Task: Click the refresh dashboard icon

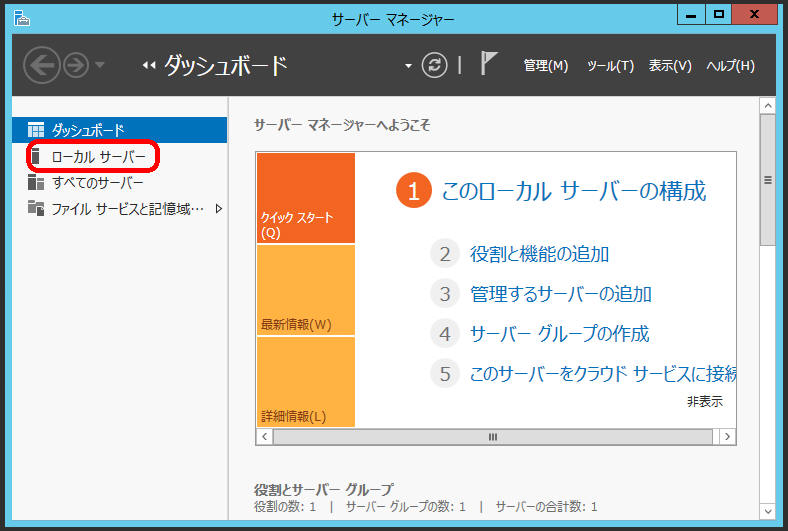Action: [x=435, y=65]
